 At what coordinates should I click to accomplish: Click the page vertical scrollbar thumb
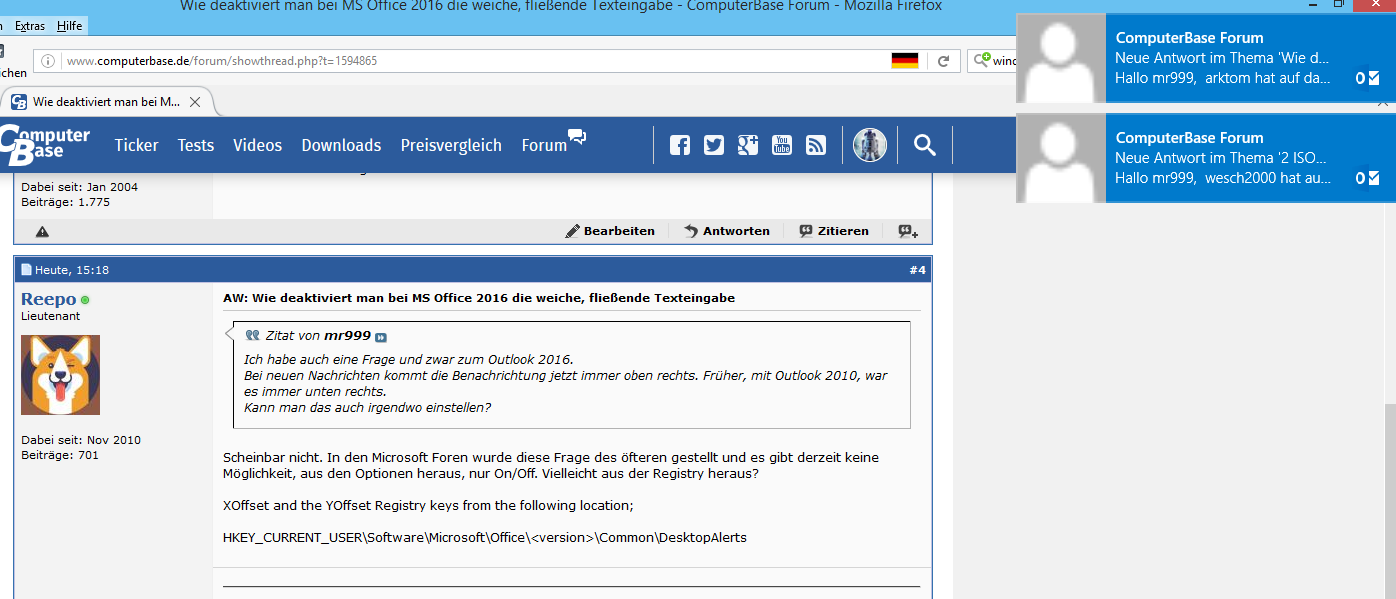pyautogui.click(x=1389, y=500)
